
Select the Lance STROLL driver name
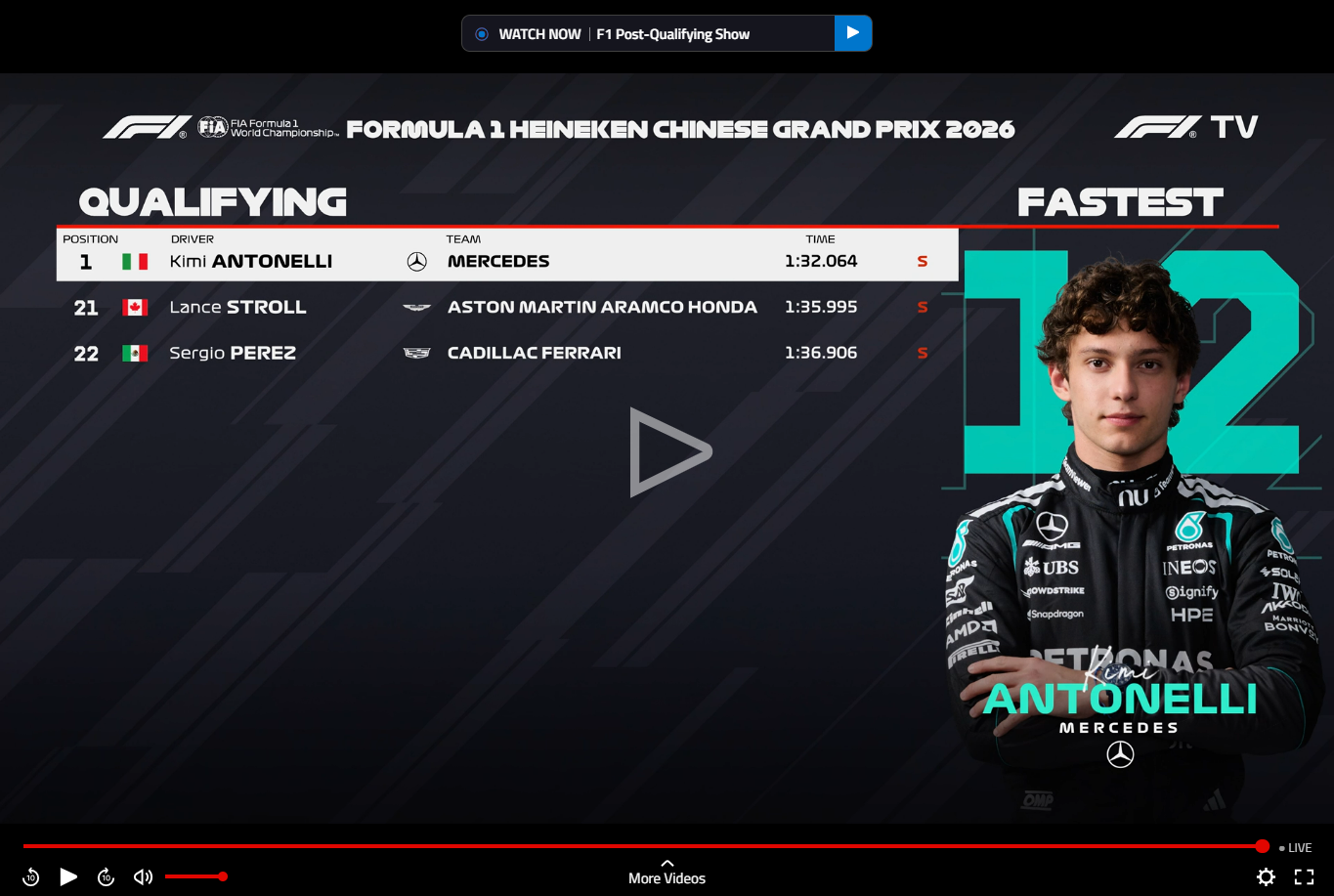click(x=237, y=307)
